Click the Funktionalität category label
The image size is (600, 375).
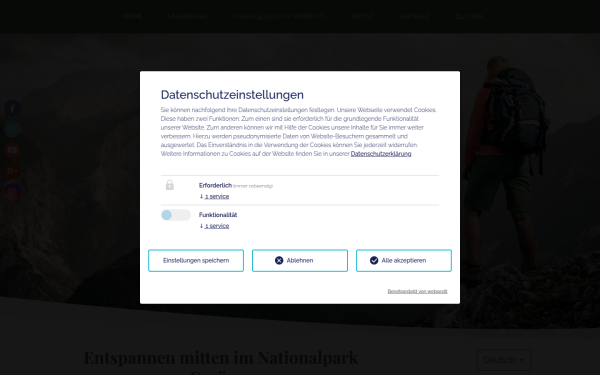[218, 215]
